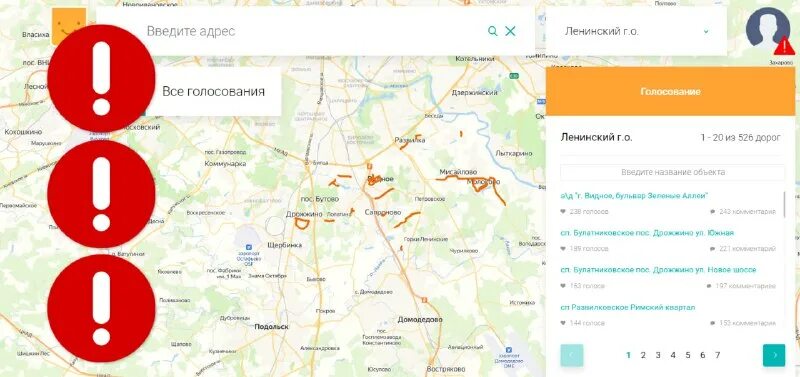Click the Все голосования button
This screenshot has width=800, height=377.
[213, 91]
